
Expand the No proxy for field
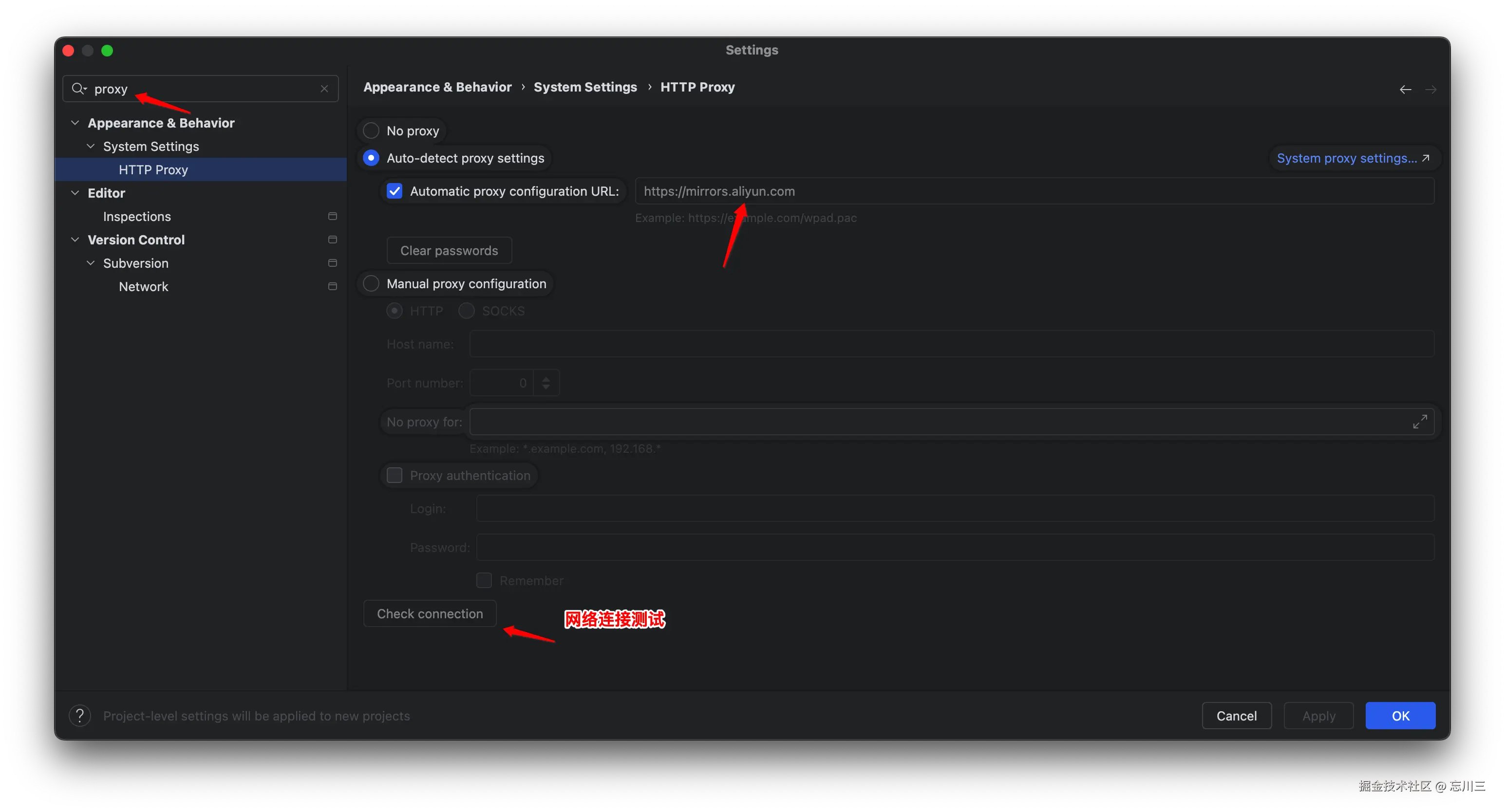[x=1420, y=422]
